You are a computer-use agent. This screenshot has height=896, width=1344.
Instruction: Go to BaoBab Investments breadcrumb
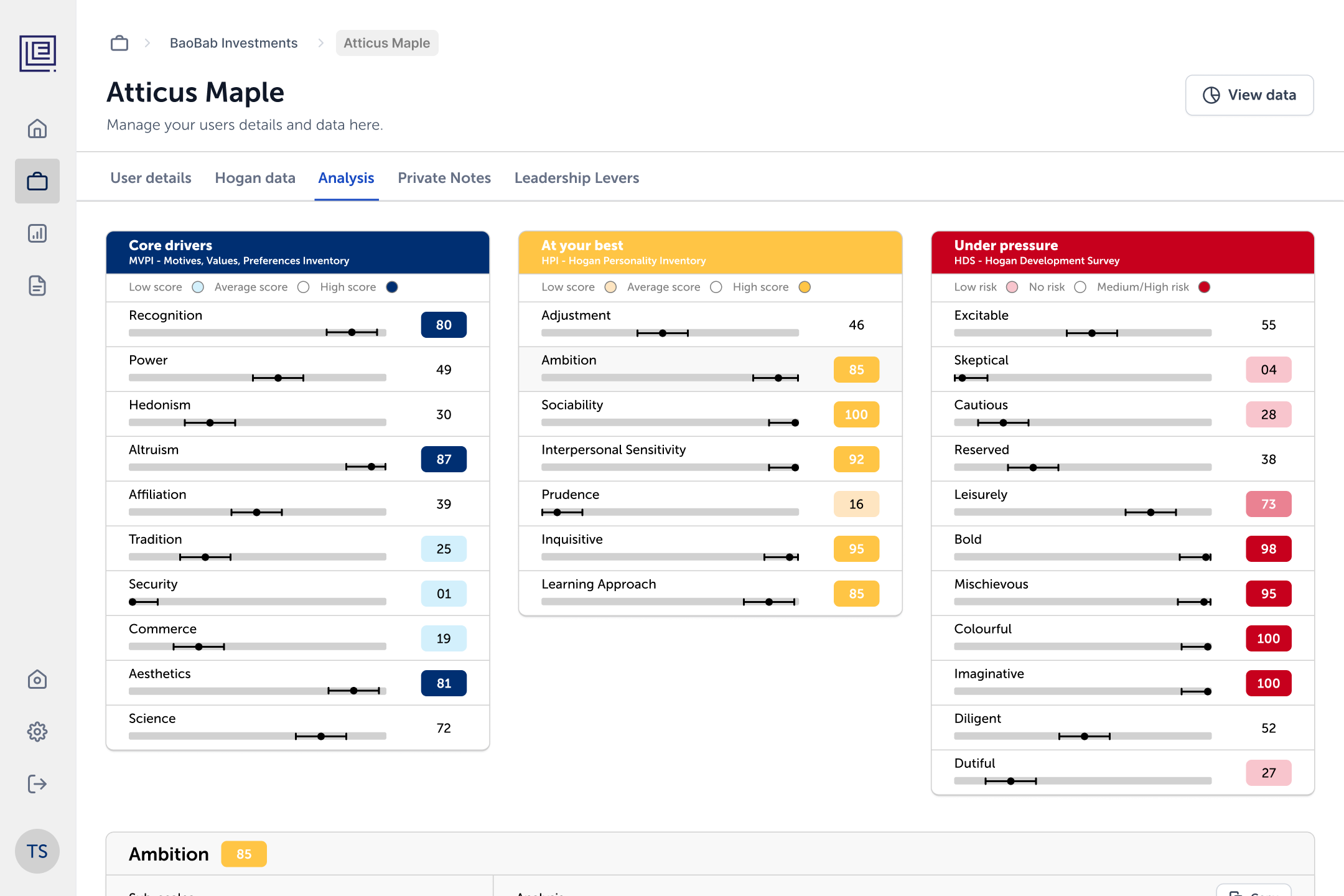234,43
